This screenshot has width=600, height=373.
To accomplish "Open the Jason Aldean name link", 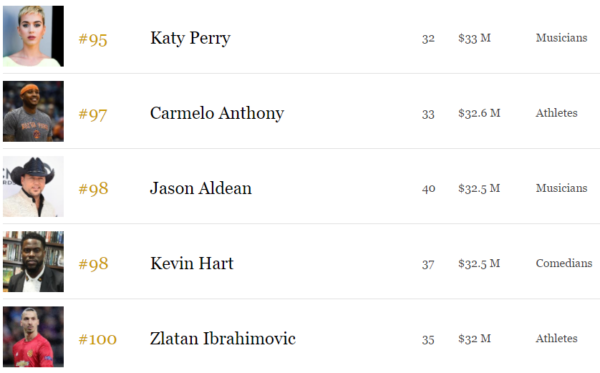I will [201, 188].
